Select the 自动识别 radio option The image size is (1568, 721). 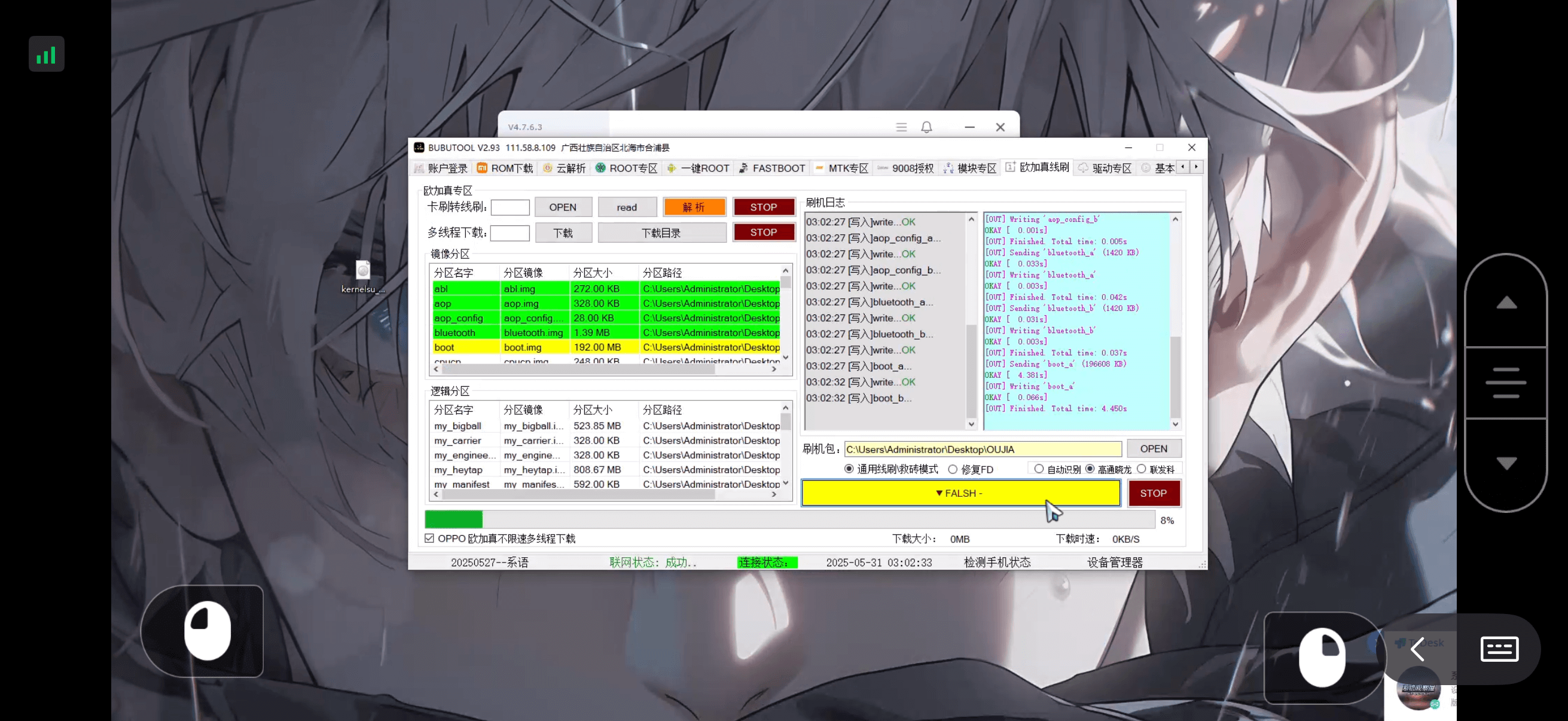pyautogui.click(x=1039, y=469)
